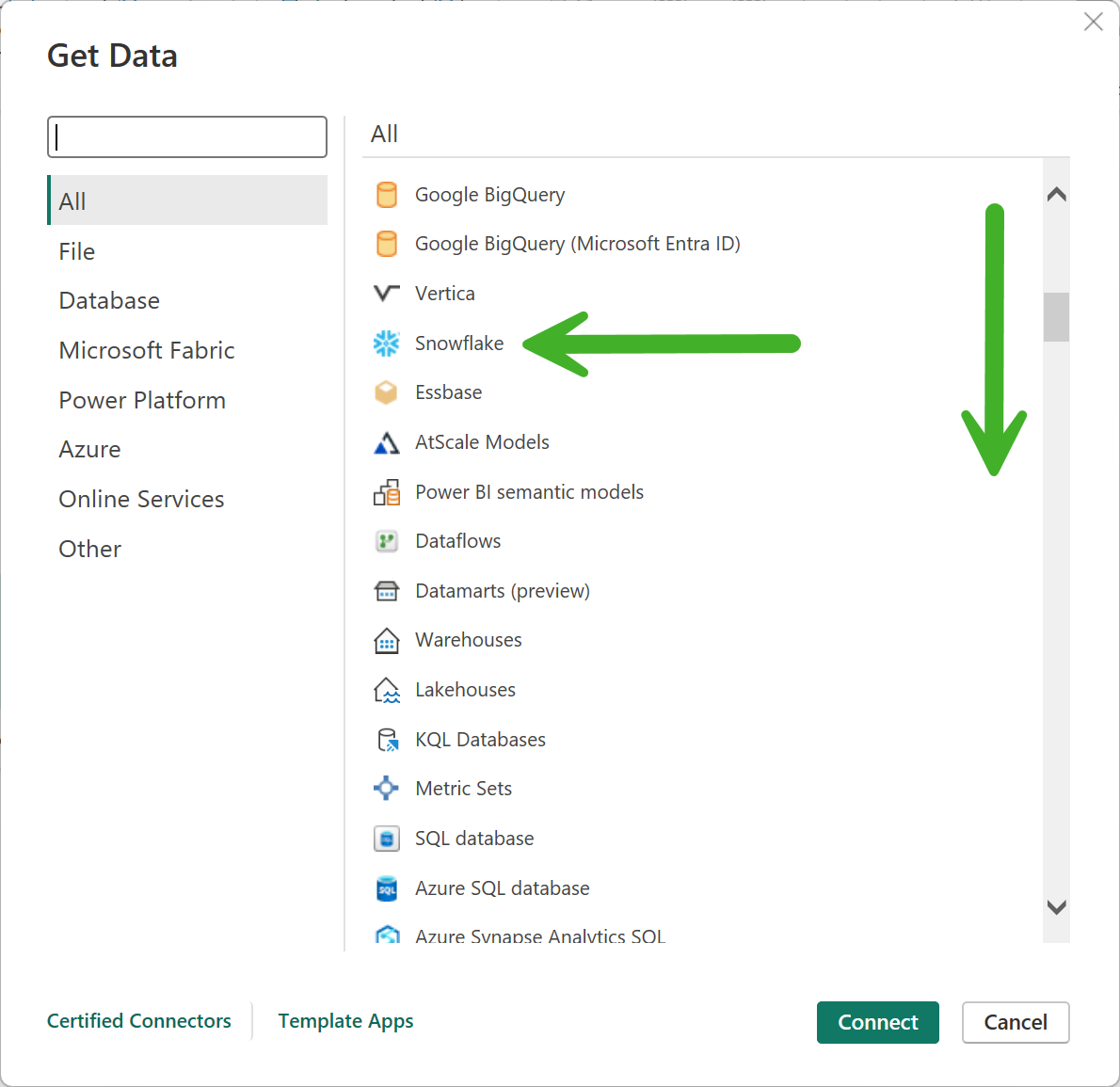Click the scrollbar down arrow
The height and width of the screenshot is (1087, 1120).
1056,907
